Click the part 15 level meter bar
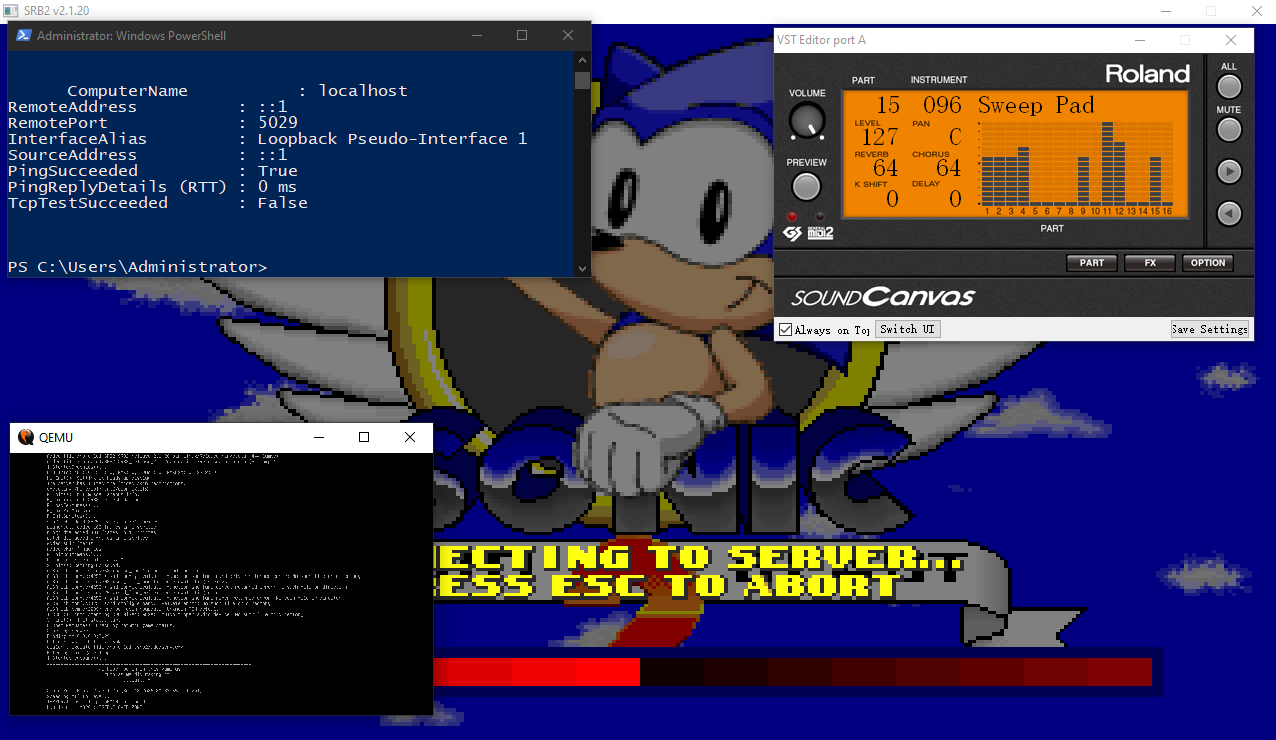The width and height of the screenshot is (1276, 740). [1155, 180]
